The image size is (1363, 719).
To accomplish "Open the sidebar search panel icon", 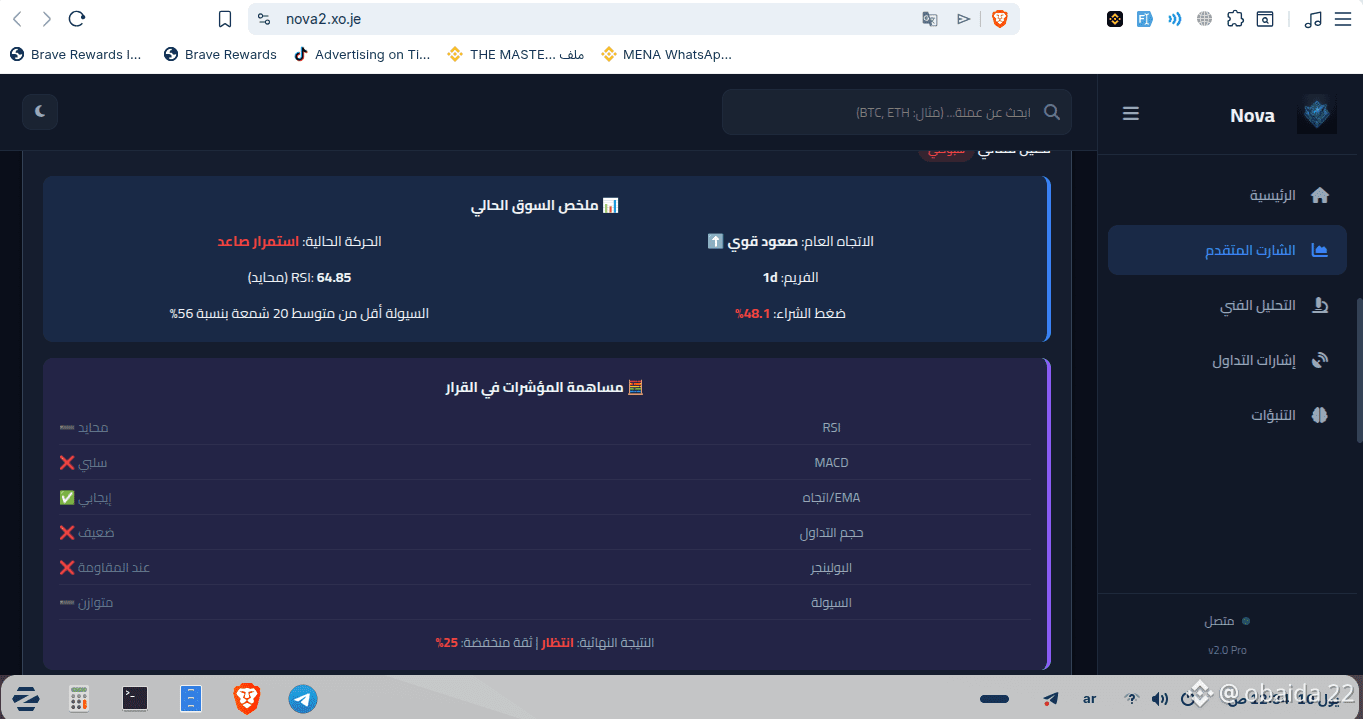I will [1265, 18].
